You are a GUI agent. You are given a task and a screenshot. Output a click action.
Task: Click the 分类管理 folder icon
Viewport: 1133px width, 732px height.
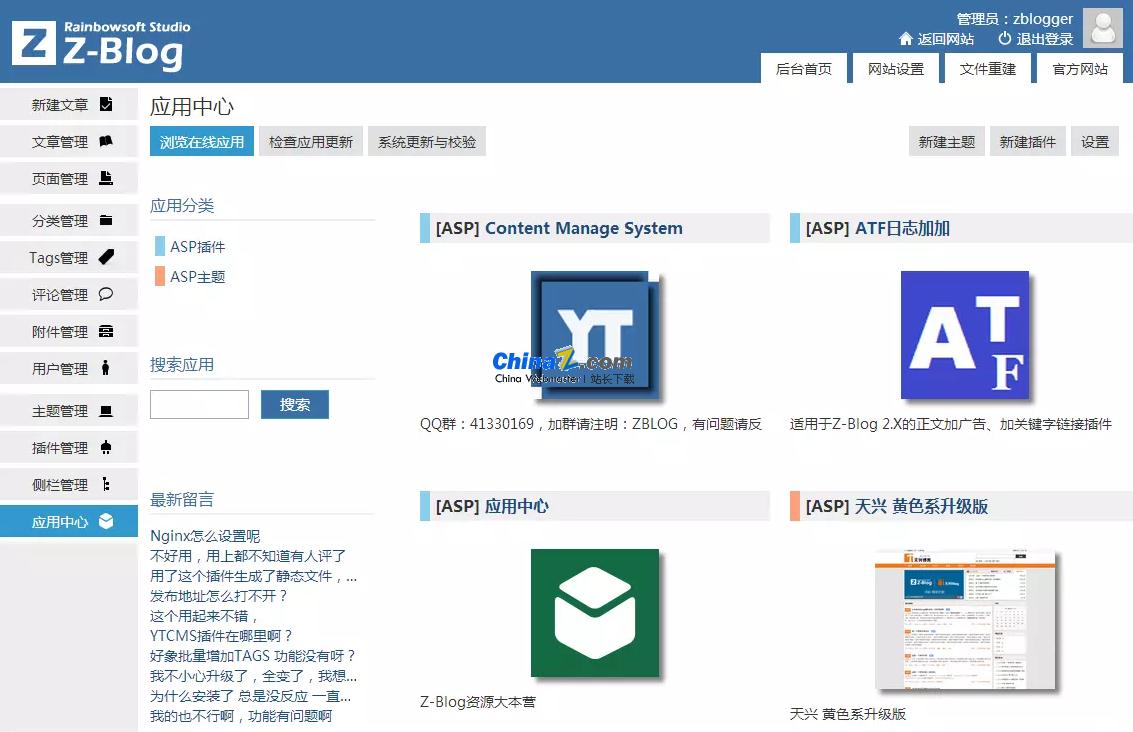(106, 220)
